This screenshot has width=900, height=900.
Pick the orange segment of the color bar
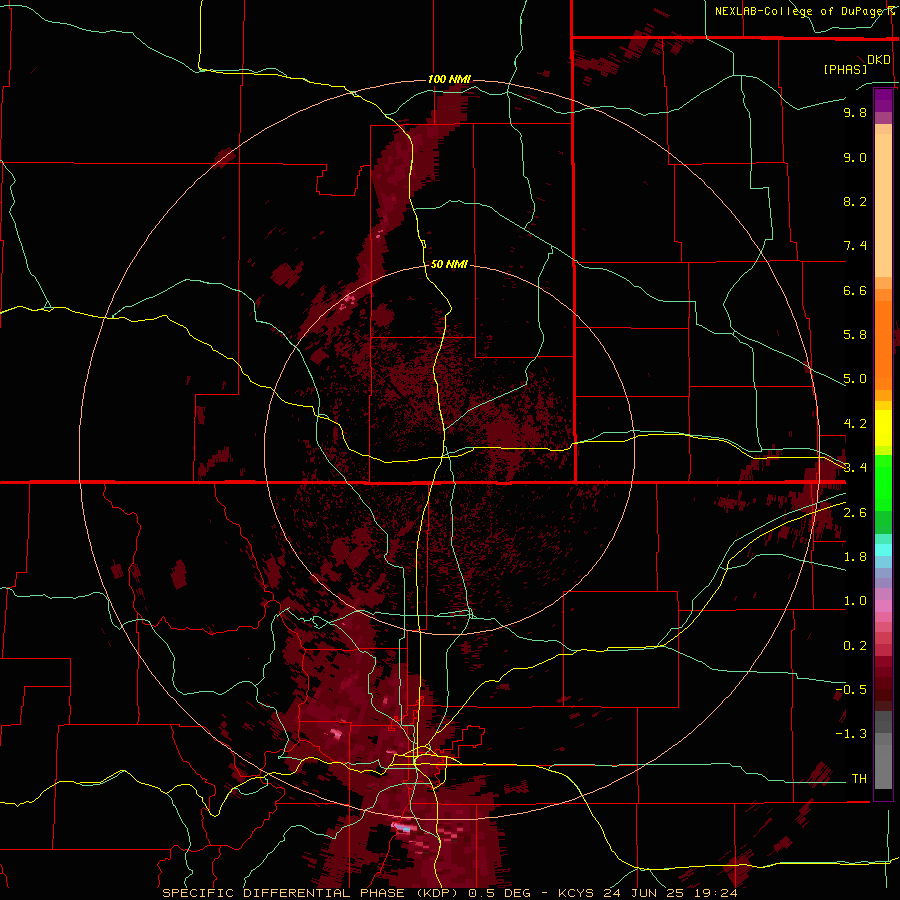tap(883, 344)
